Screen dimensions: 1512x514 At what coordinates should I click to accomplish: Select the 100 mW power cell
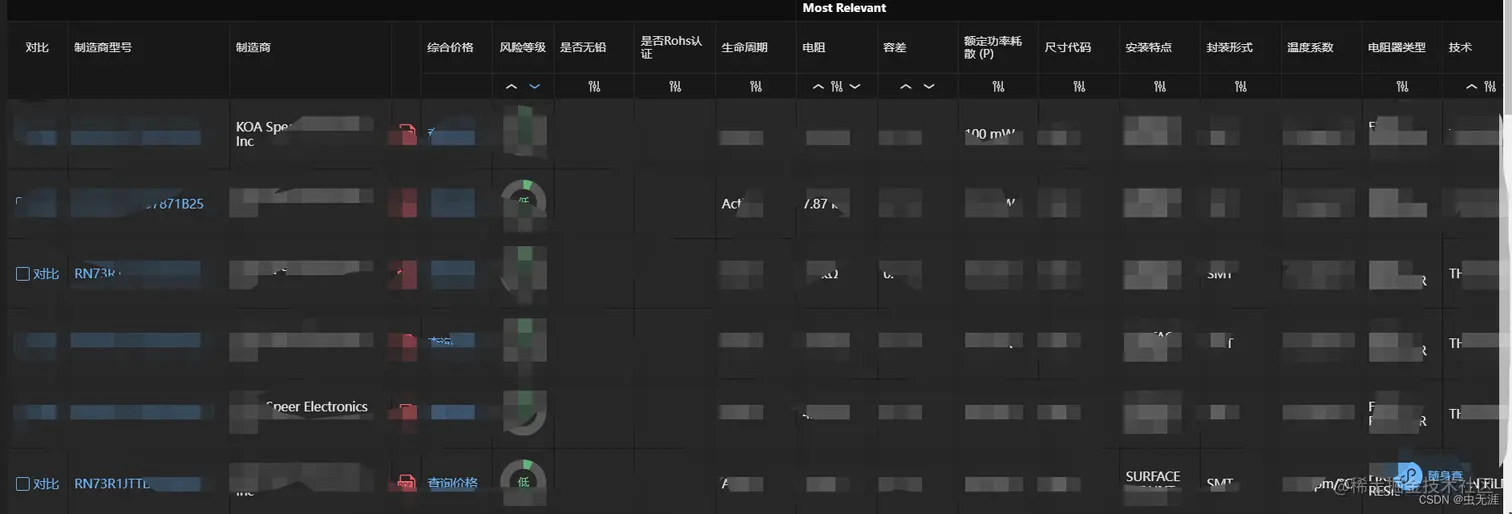(998, 134)
